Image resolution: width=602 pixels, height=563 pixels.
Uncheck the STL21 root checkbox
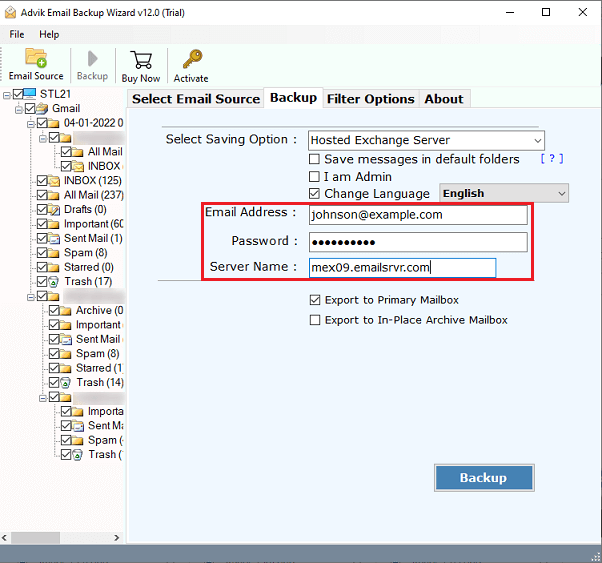click(18, 94)
